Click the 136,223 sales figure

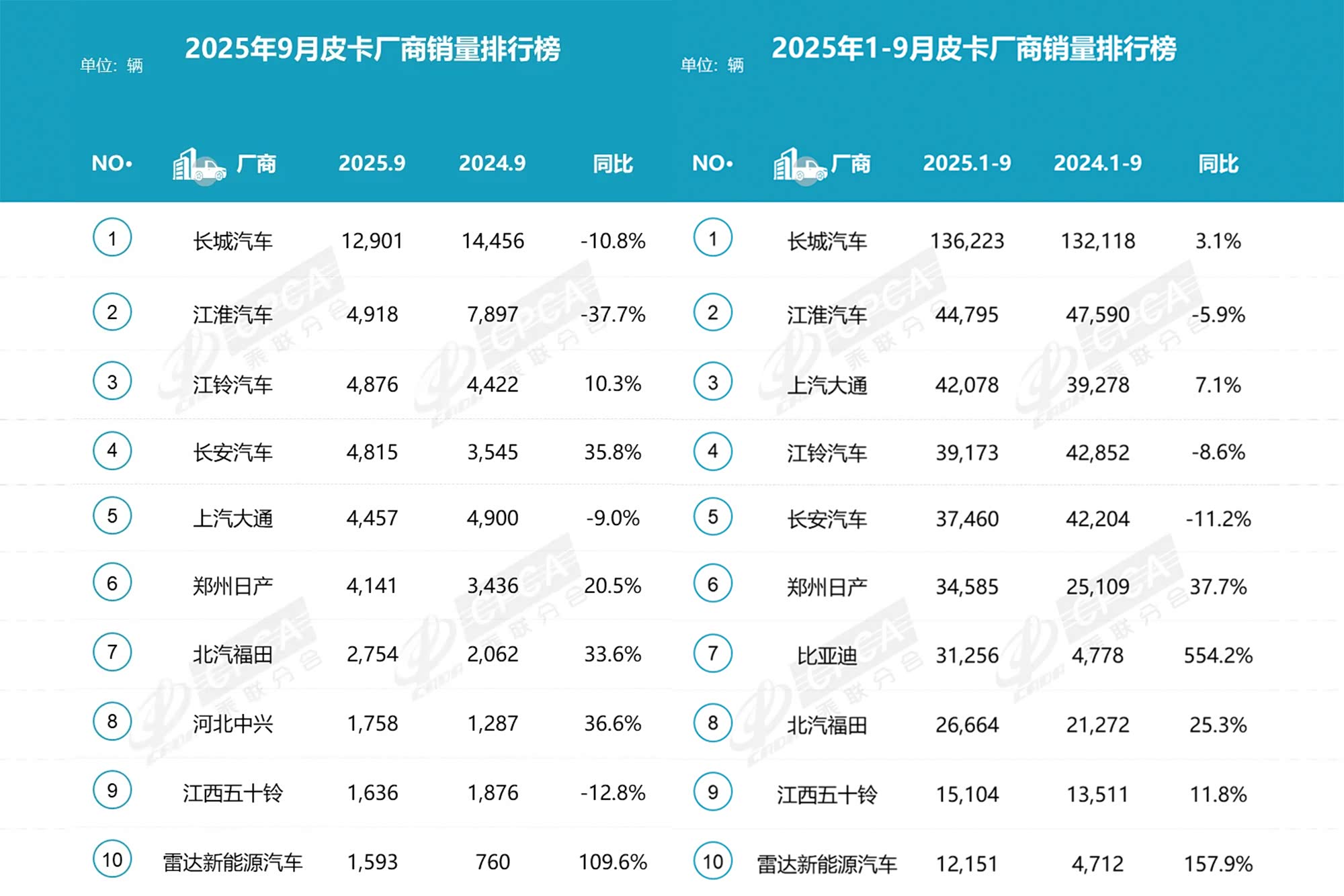(x=966, y=241)
